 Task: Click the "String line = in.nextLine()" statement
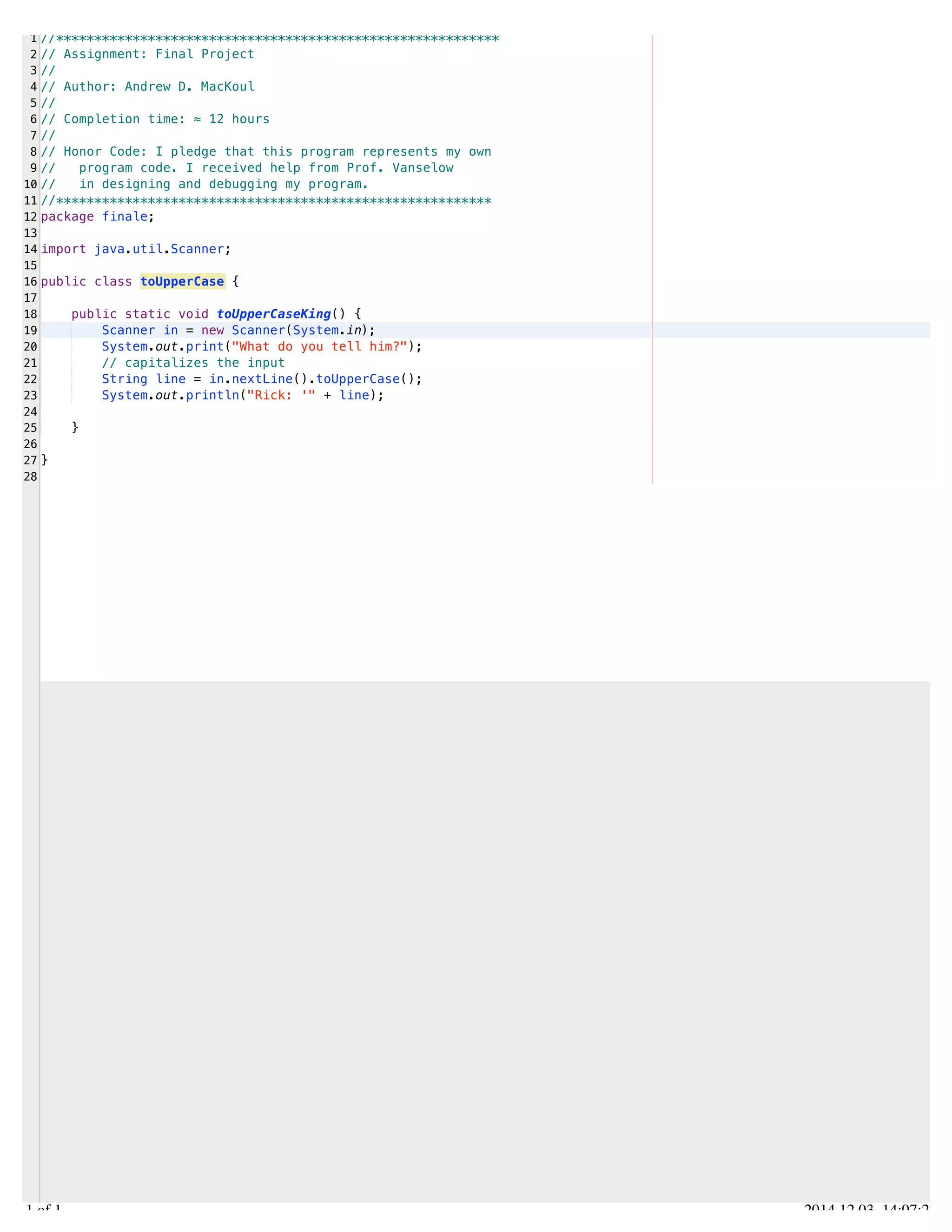click(262, 379)
